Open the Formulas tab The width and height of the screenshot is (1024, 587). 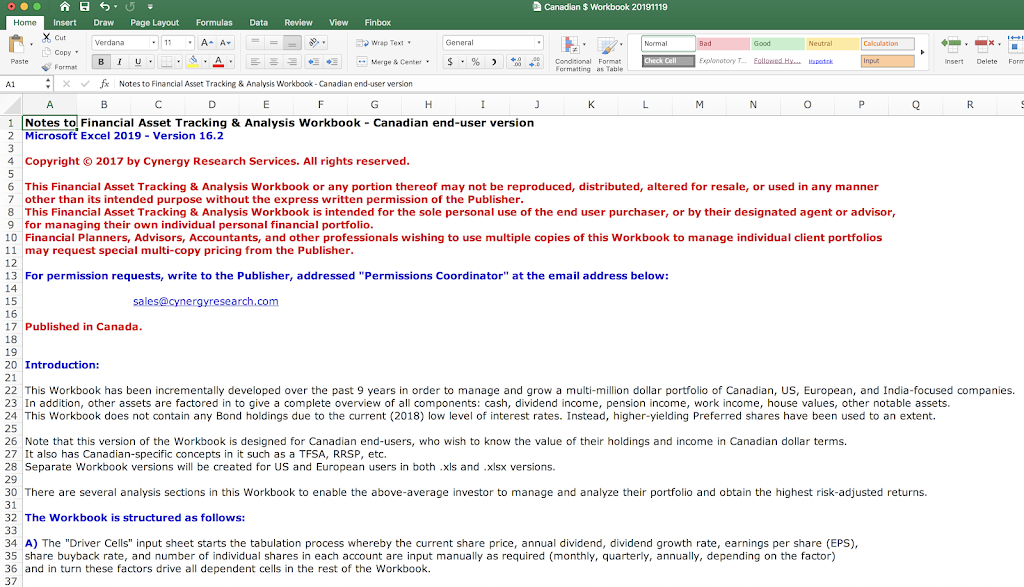[x=214, y=22]
